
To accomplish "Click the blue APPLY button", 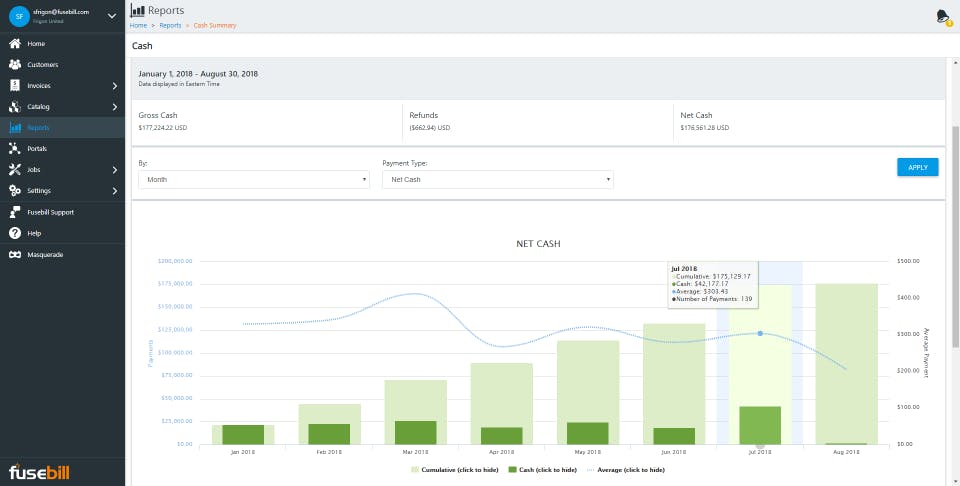I will coord(918,167).
